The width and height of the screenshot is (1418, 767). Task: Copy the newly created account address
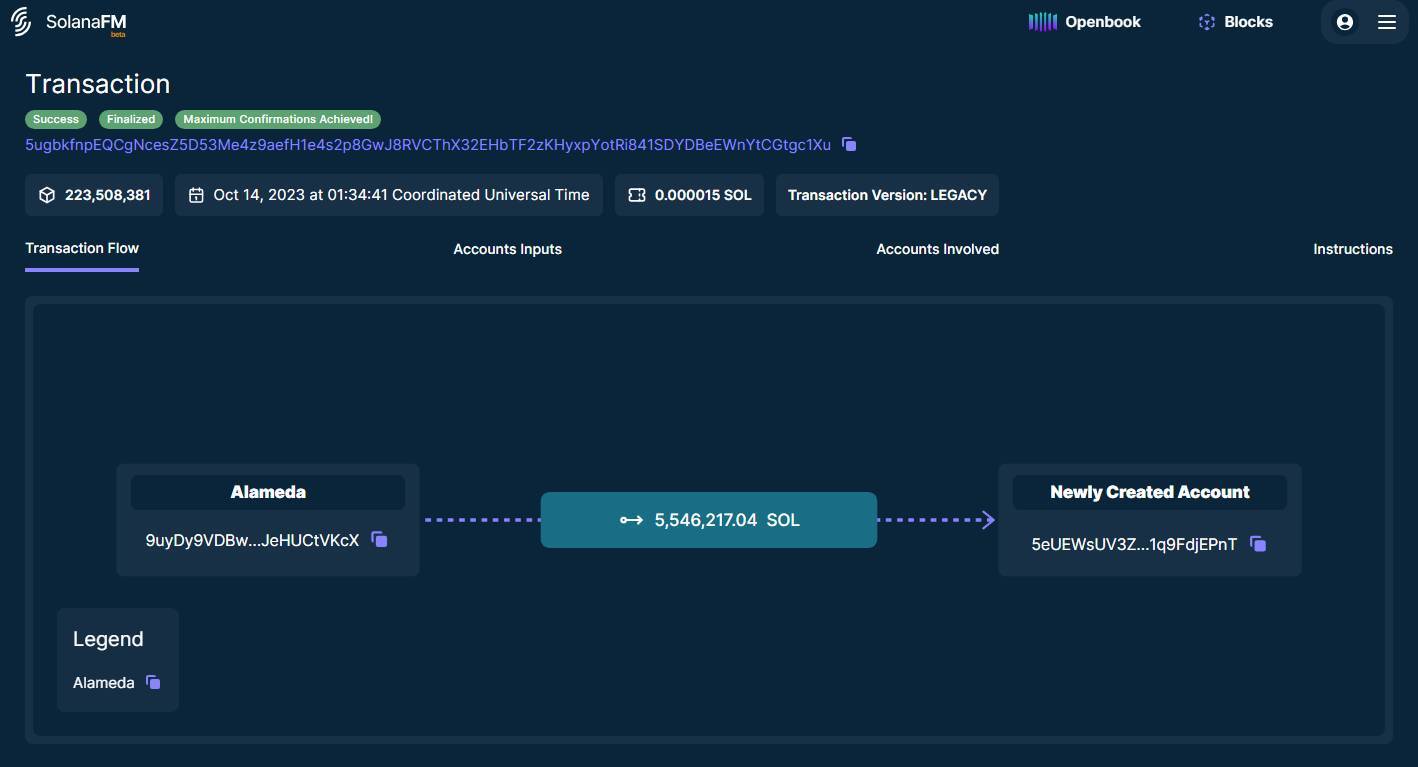tap(1258, 544)
